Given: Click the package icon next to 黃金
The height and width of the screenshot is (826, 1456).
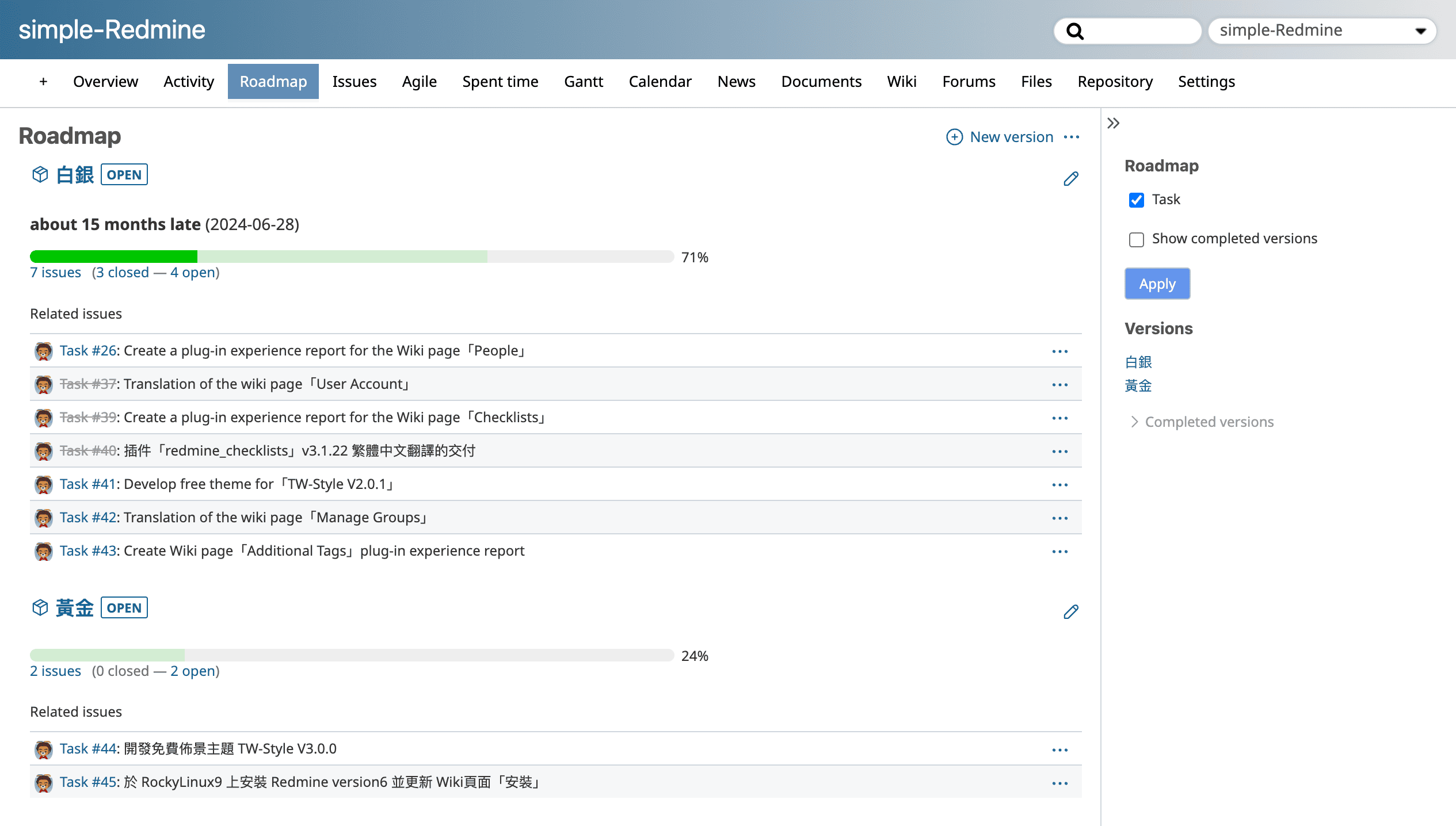Looking at the screenshot, I should (40, 607).
